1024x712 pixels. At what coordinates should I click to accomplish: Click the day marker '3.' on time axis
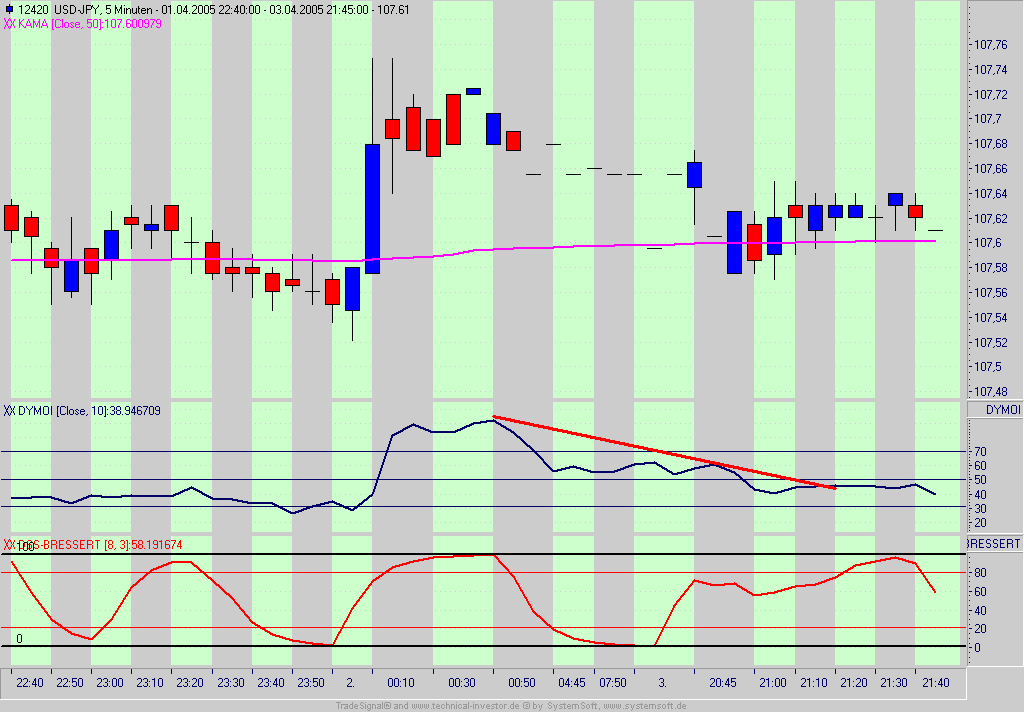pyautogui.click(x=662, y=683)
